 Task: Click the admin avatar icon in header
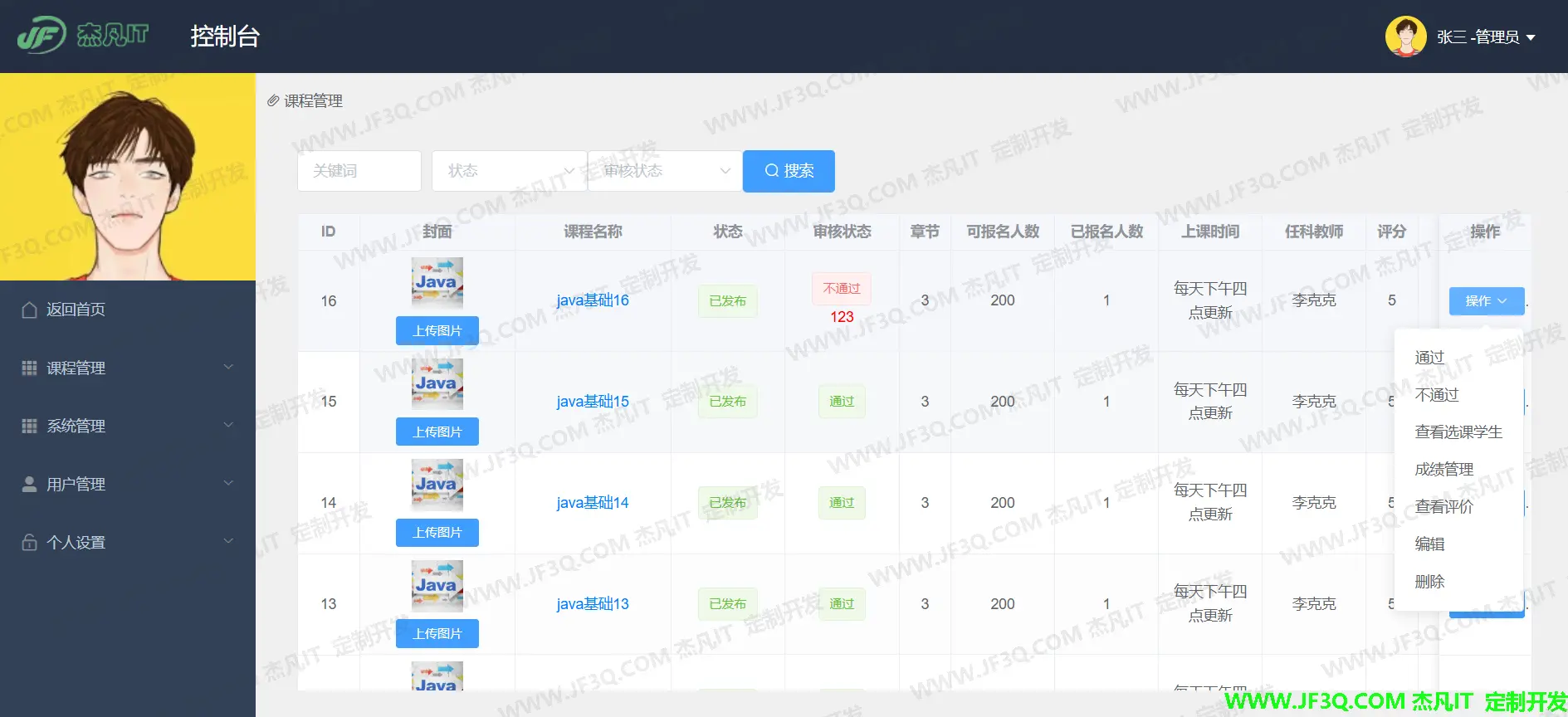[x=1405, y=37]
